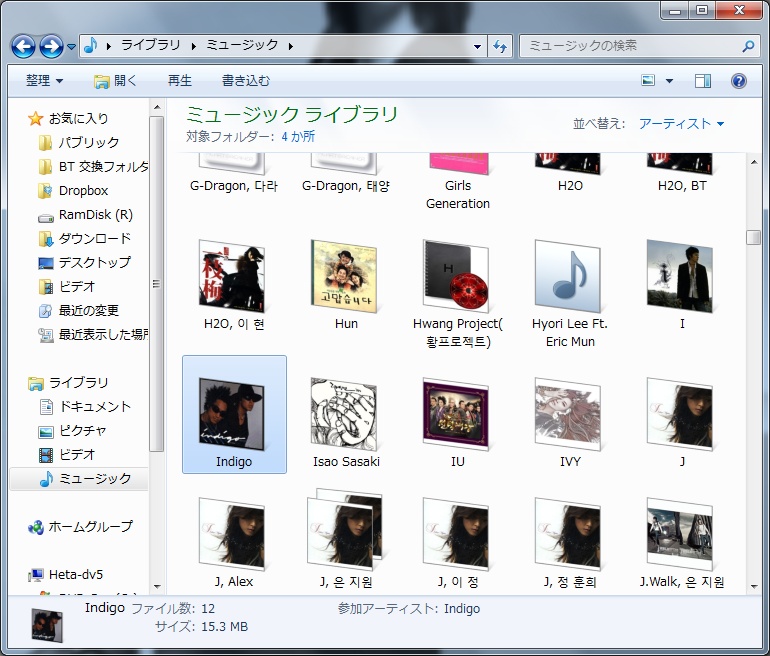Click the file list scroll down arrow

pyautogui.click(x=754, y=586)
